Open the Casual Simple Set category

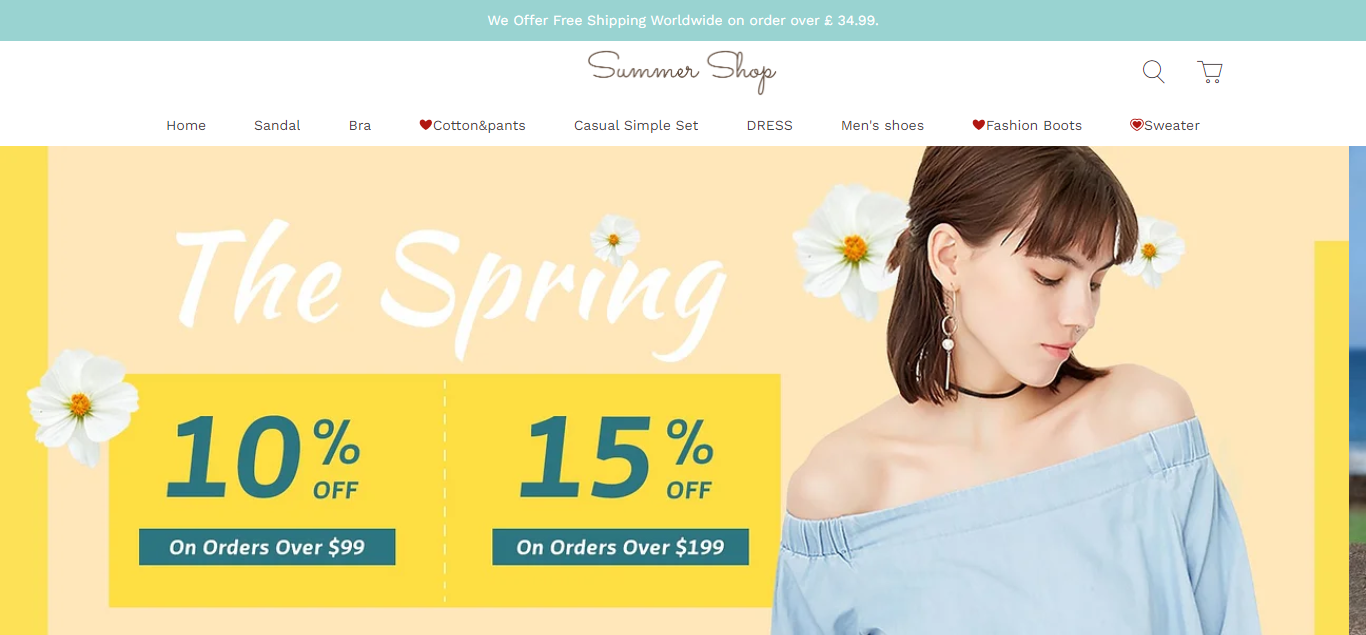[636, 125]
